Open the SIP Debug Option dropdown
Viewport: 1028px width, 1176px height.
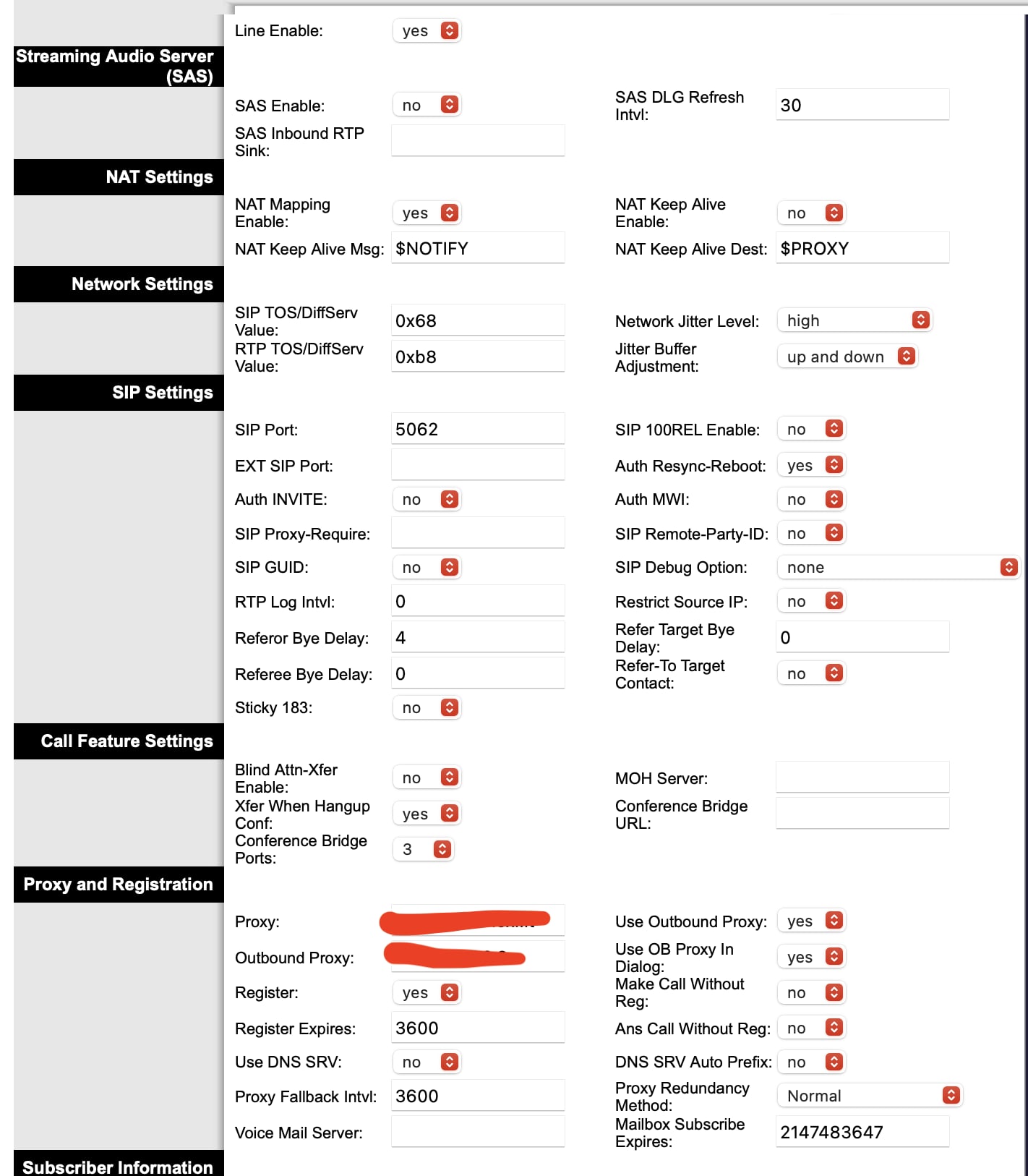(898, 567)
